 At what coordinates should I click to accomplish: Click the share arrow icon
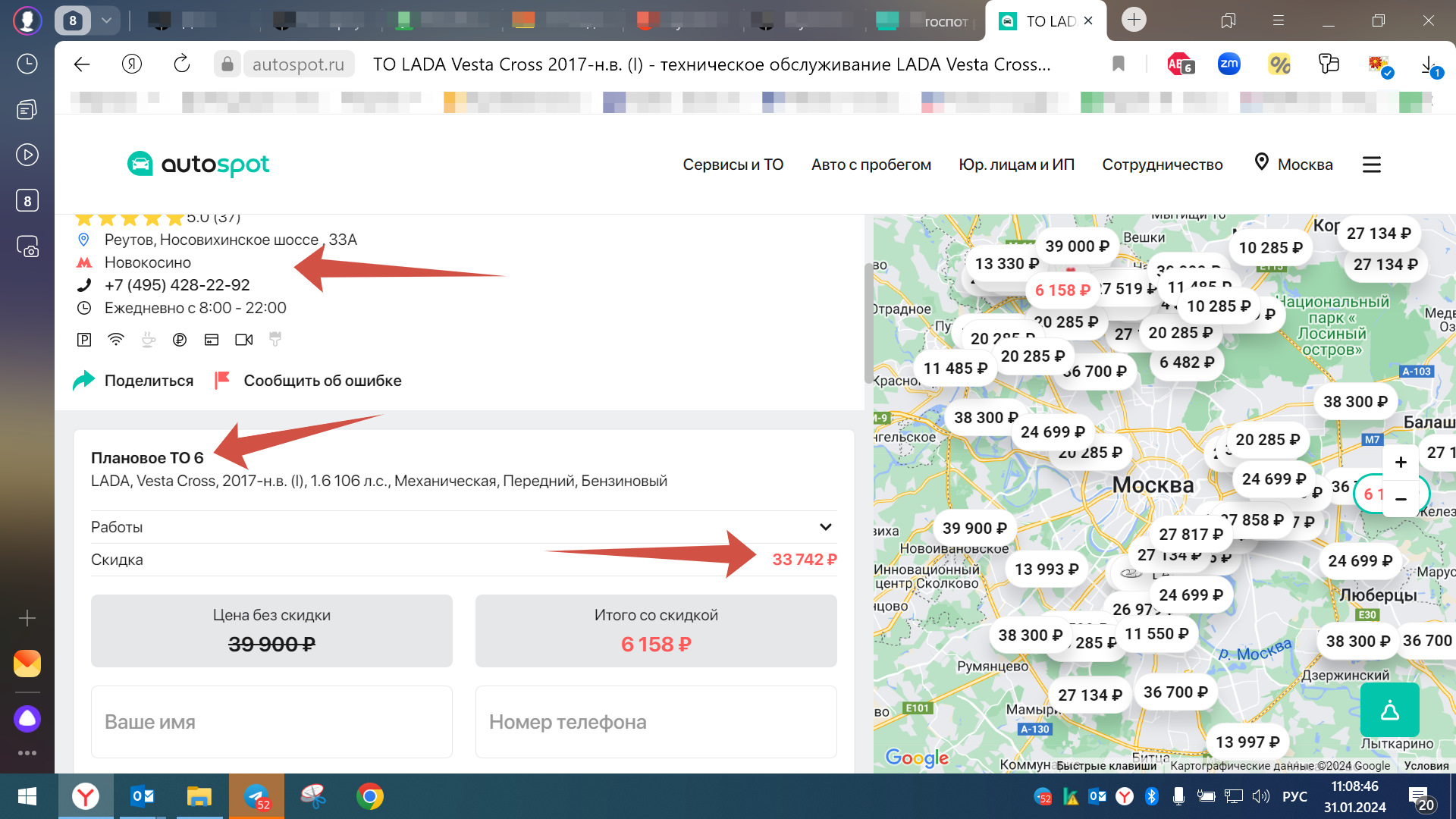83,380
